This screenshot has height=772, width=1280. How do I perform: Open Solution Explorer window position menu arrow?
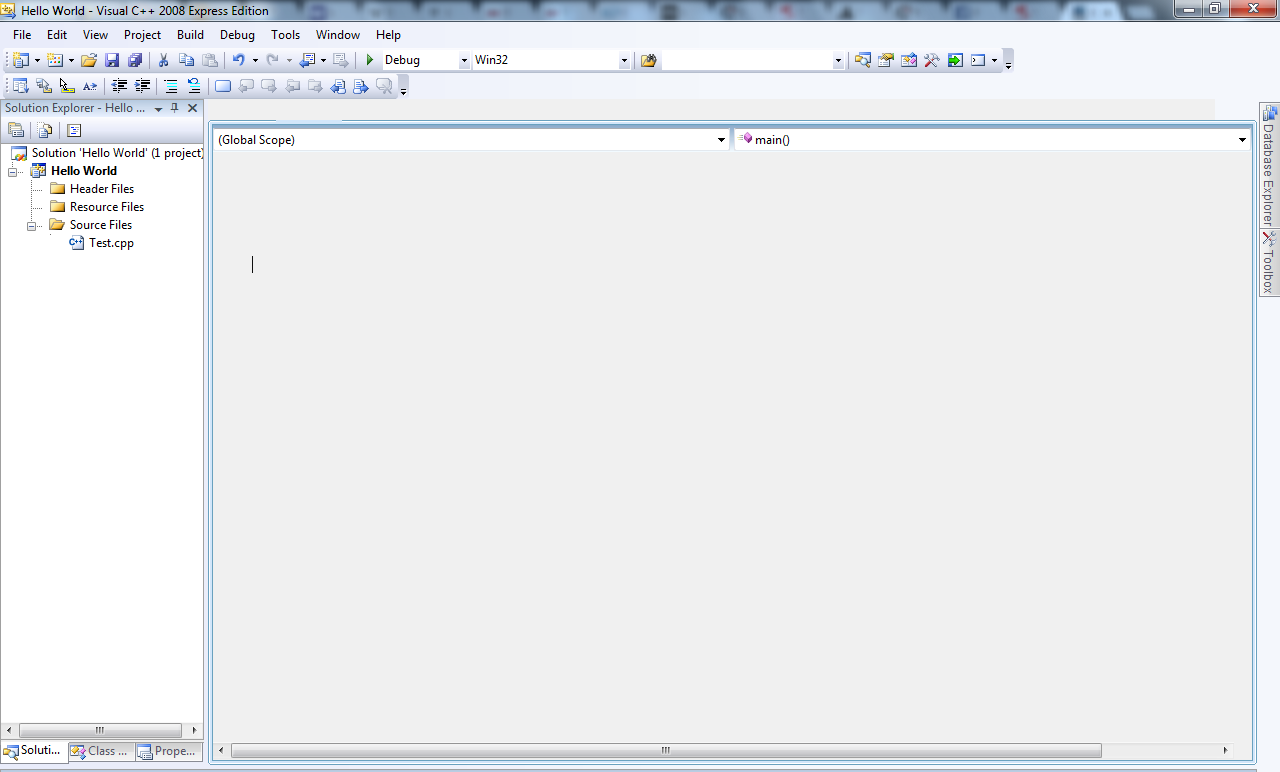(x=158, y=108)
